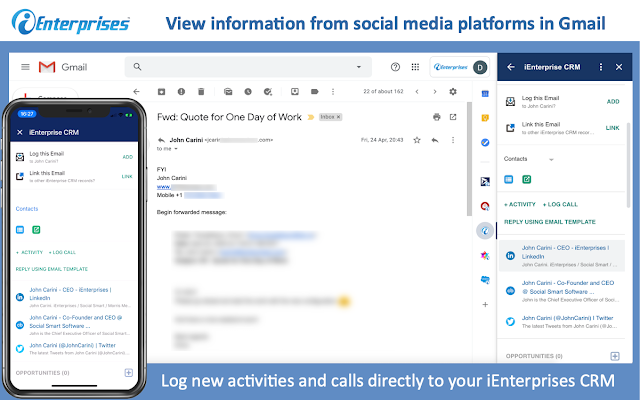Viewport: 640px width, 400px height.
Task: Go back in iEnterprise CRM panel
Action: tap(511, 67)
